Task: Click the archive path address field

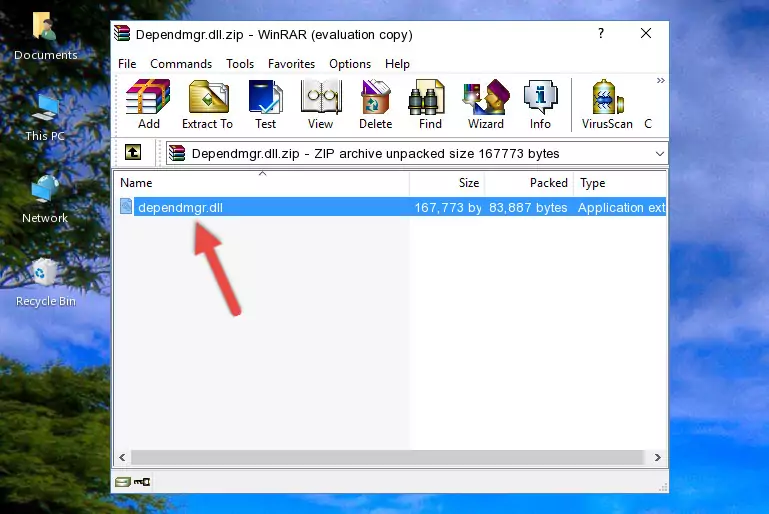Action: (x=416, y=154)
